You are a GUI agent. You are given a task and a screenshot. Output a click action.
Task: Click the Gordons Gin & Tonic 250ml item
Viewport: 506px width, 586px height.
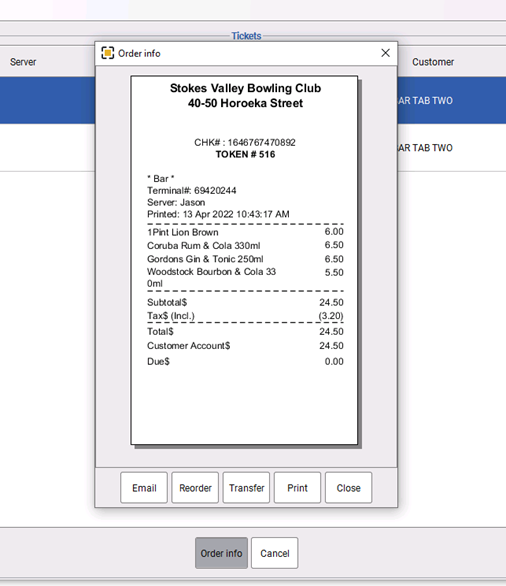click(205, 259)
